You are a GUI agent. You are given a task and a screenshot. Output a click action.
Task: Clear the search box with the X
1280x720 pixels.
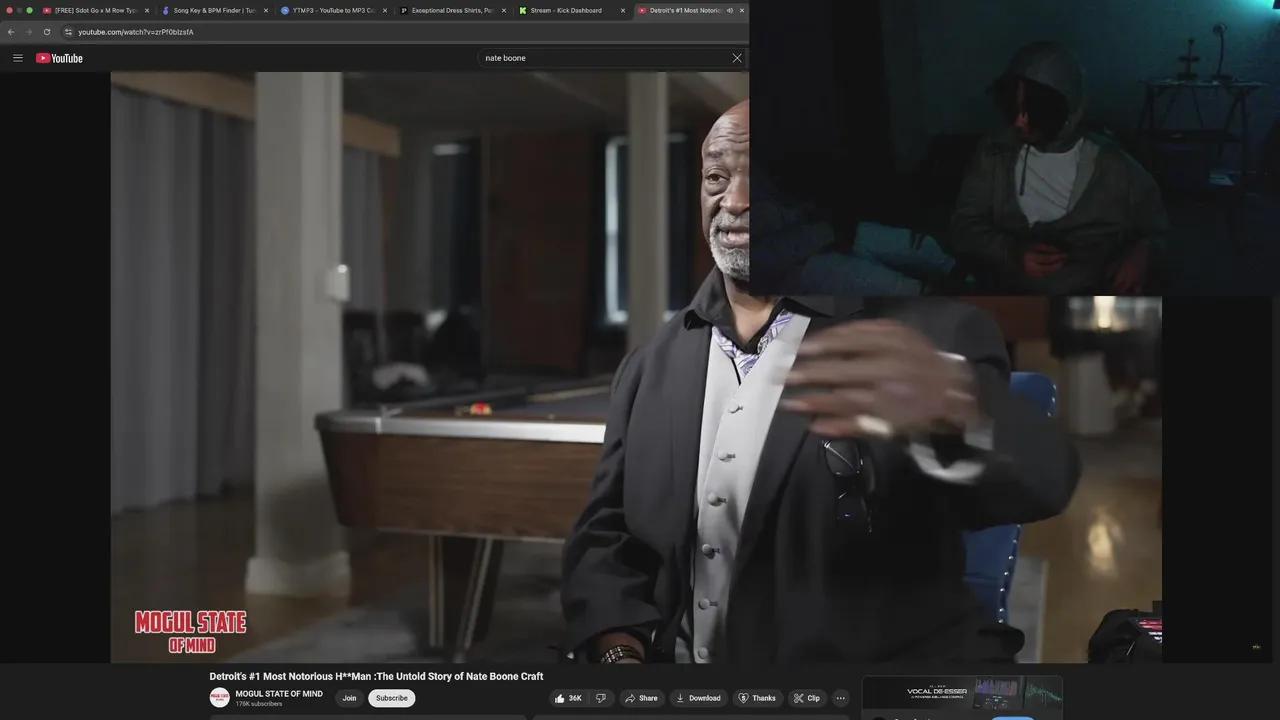[737, 58]
